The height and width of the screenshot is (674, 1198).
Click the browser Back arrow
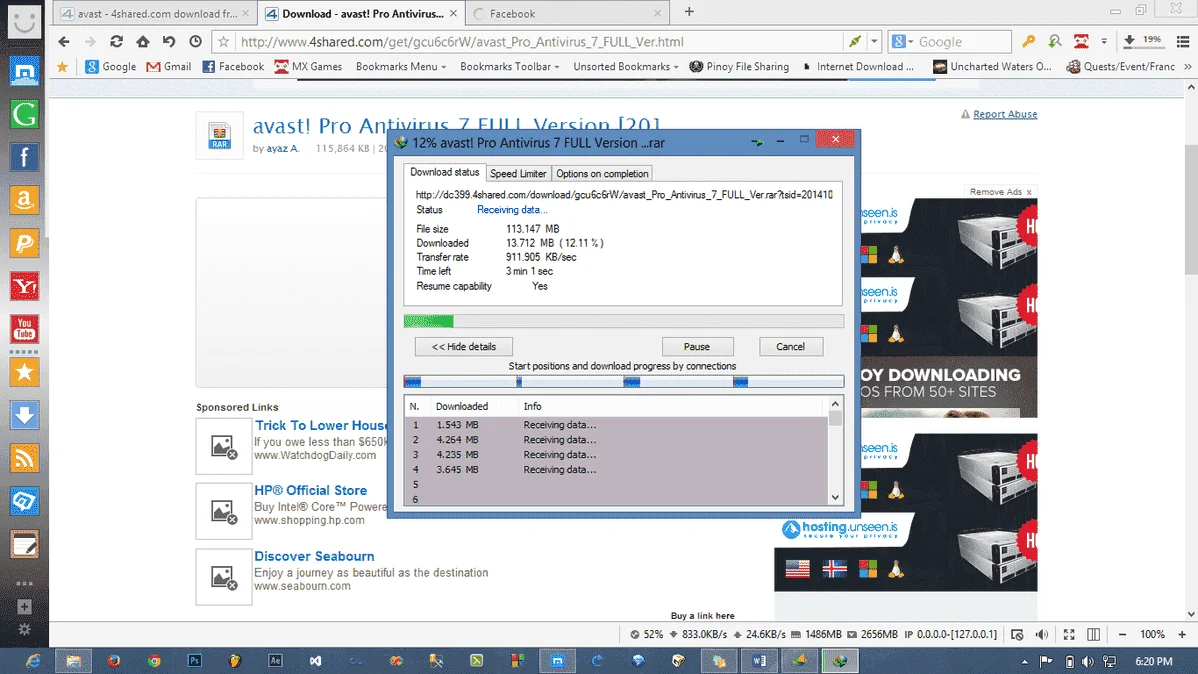[63, 42]
